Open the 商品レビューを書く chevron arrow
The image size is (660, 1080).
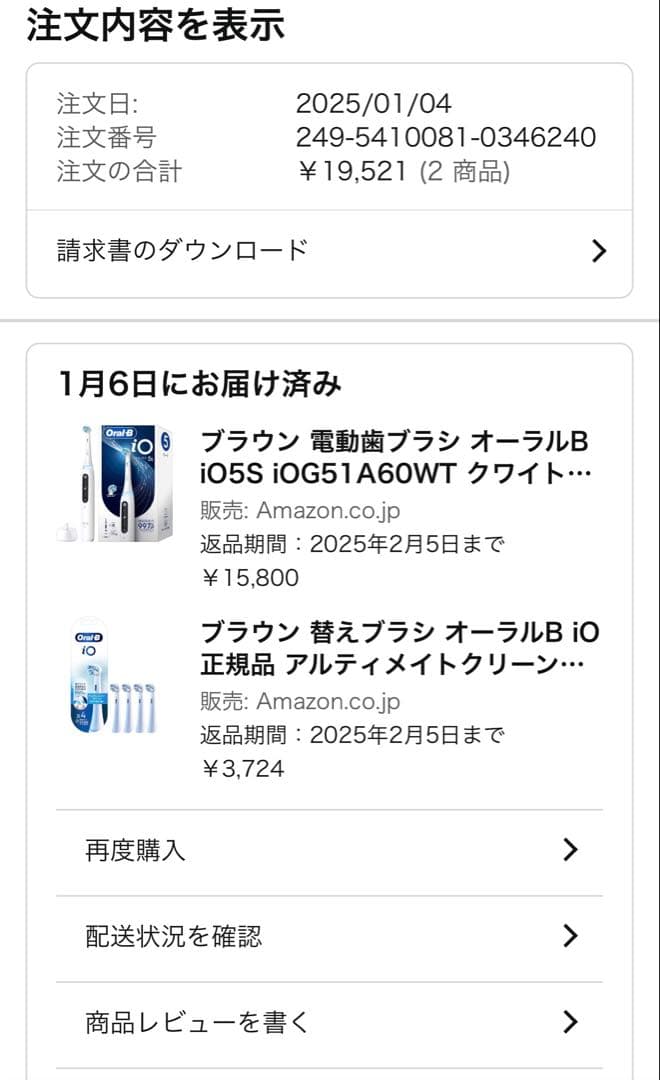(572, 1022)
